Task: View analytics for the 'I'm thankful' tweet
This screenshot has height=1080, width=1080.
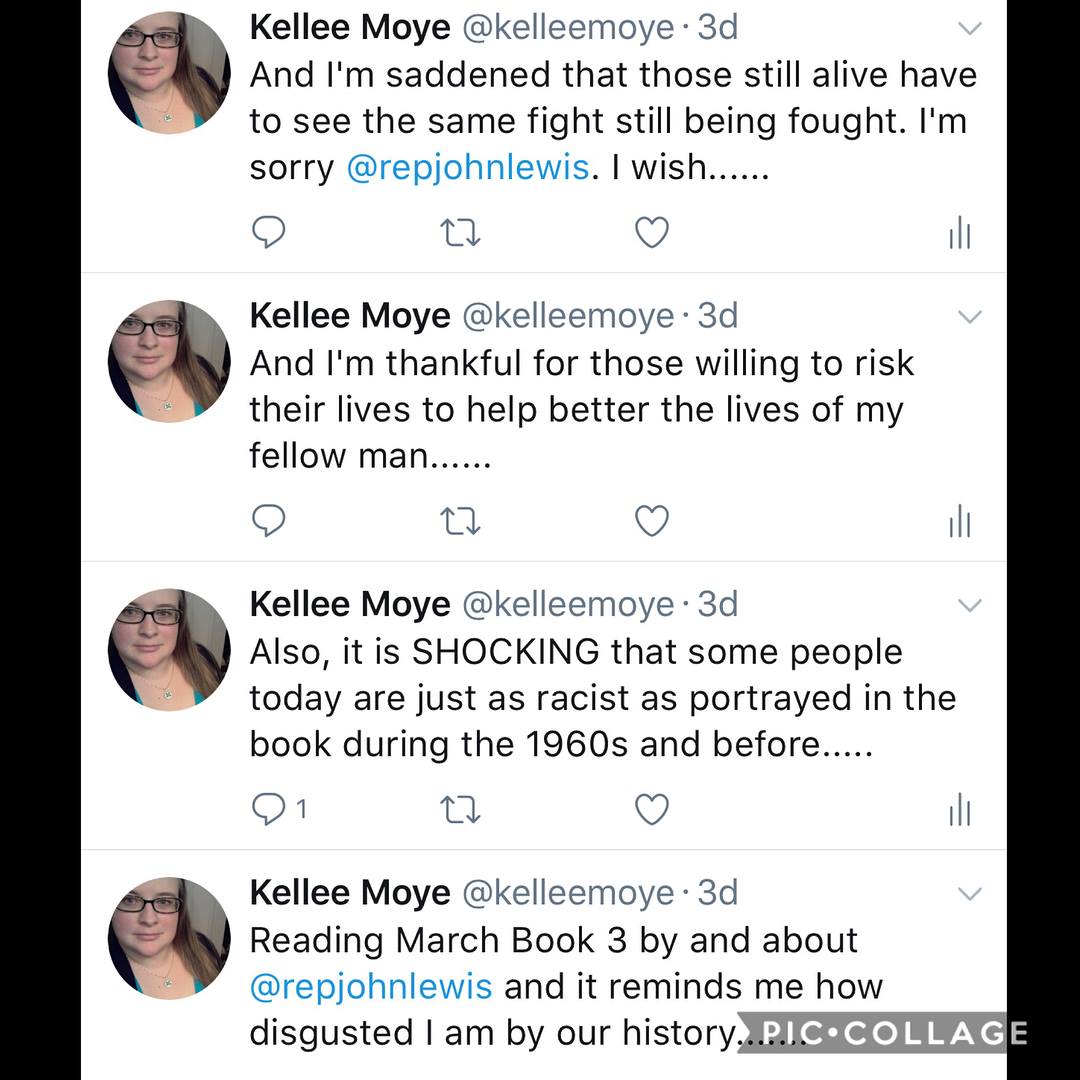Action: click(959, 522)
